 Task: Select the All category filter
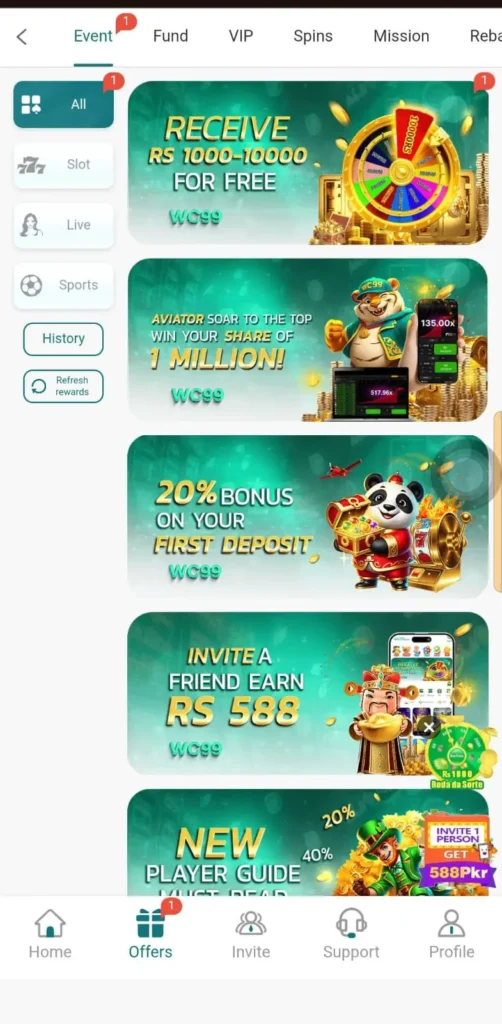coord(63,104)
